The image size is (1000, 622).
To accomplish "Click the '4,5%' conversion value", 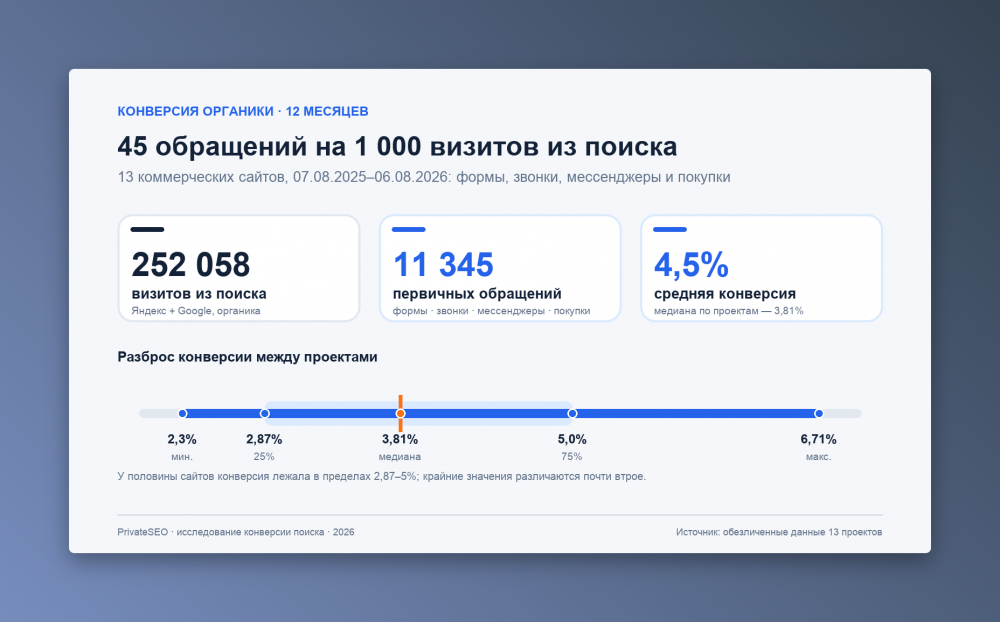I will 691,265.
